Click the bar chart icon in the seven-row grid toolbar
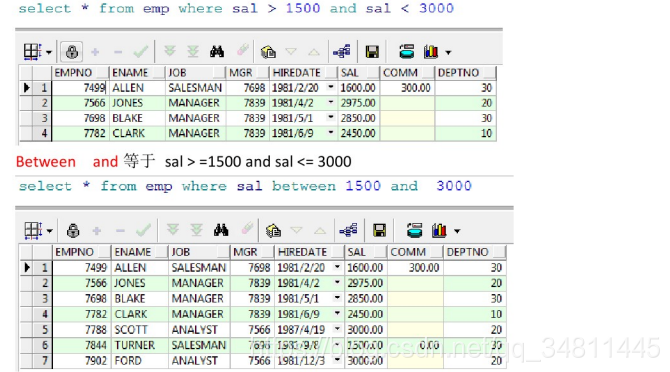 (x=439, y=230)
